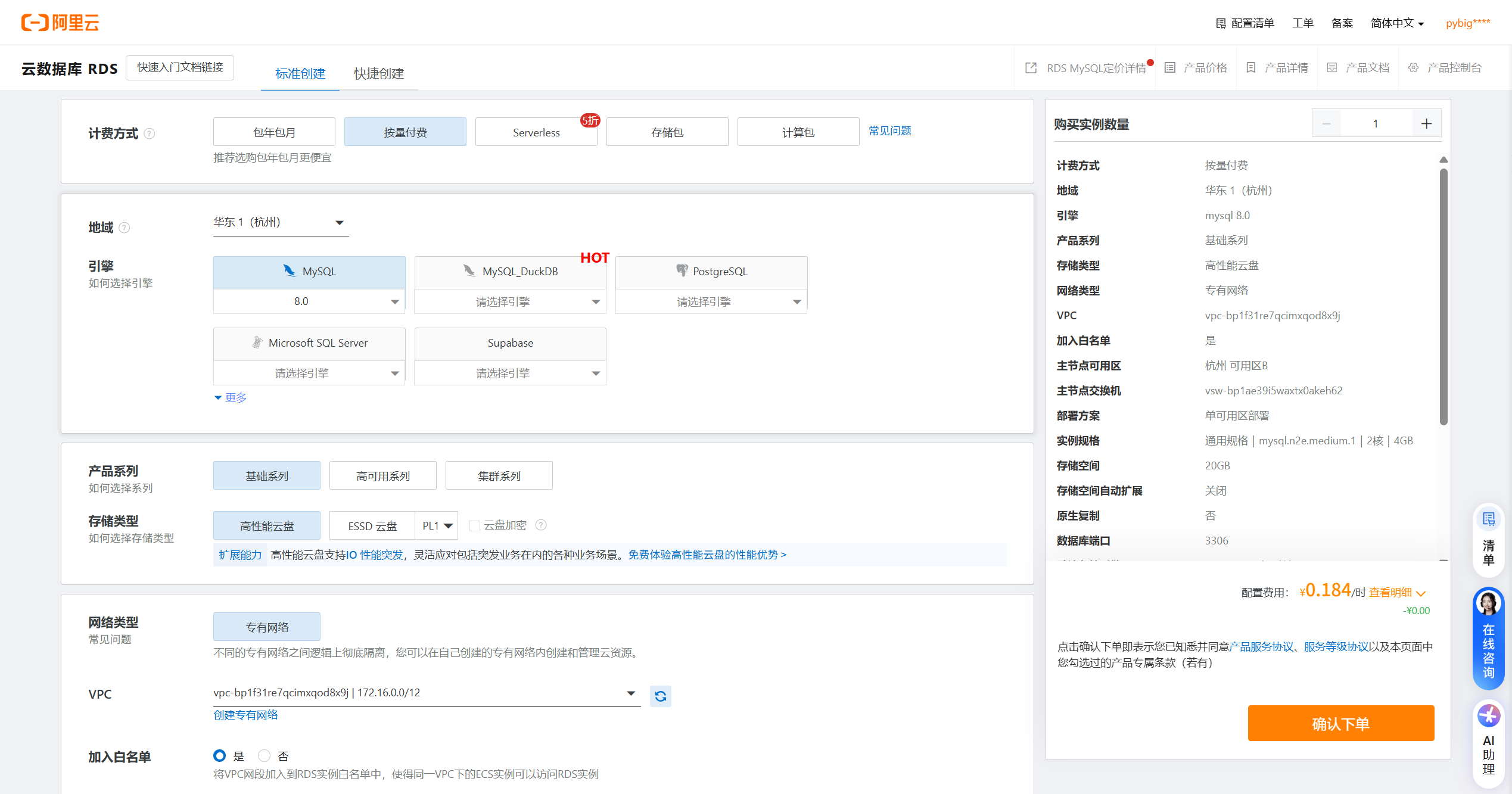This screenshot has height=794, width=1512.
Task: Open MySQL_DuckDB engine version dropdown
Action: click(x=510, y=301)
